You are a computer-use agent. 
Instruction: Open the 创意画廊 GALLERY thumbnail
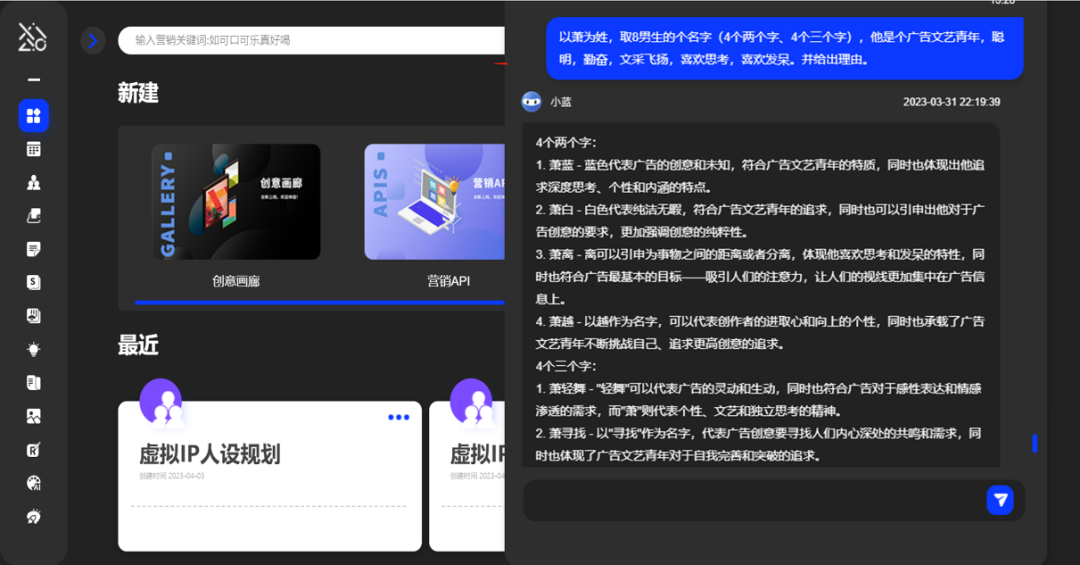236,202
